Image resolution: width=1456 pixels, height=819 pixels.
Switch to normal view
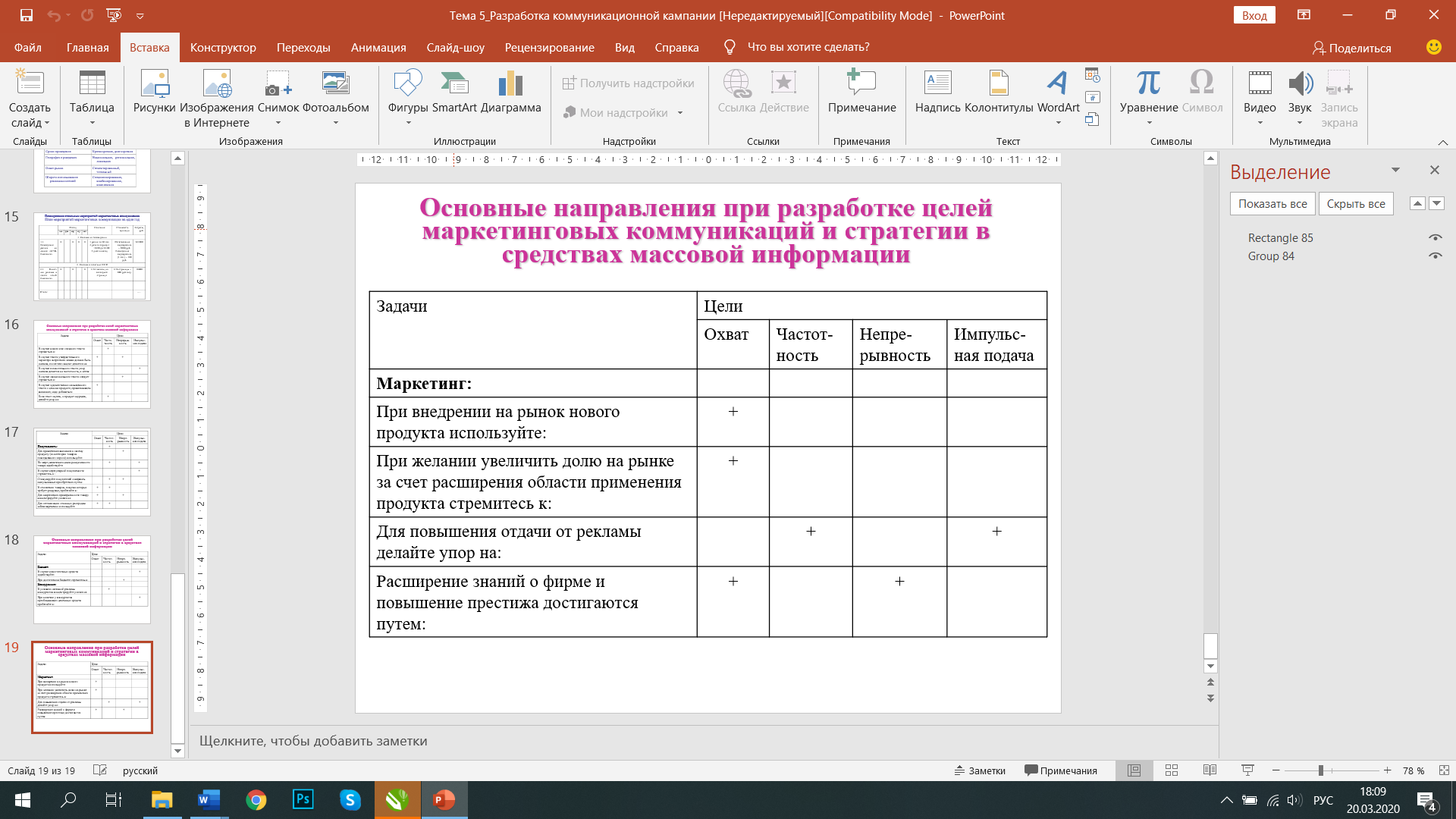[x=1134, y=770]
